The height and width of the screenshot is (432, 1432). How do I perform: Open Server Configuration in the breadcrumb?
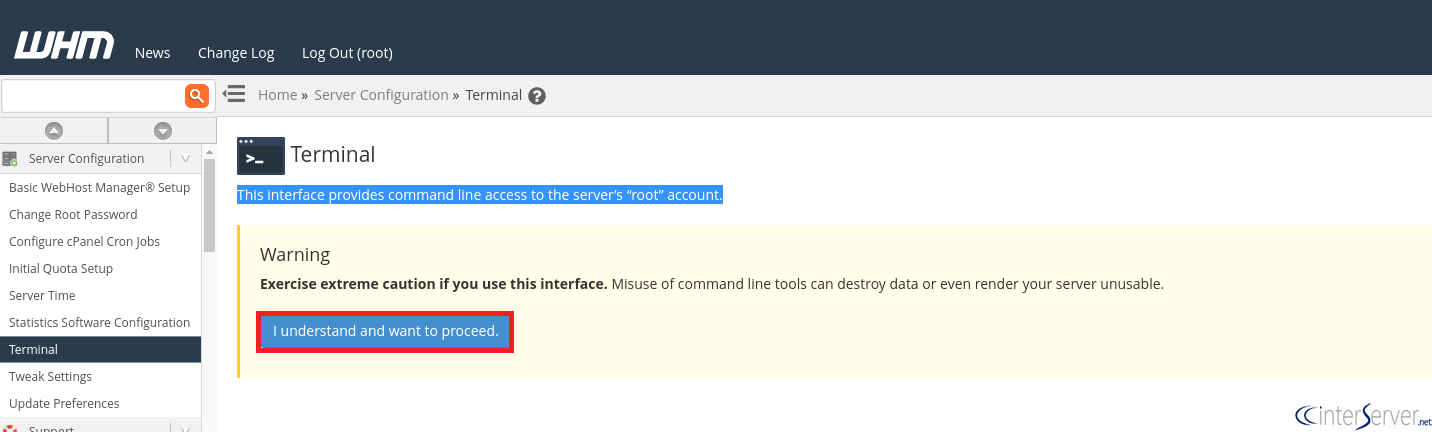point(381,95)
